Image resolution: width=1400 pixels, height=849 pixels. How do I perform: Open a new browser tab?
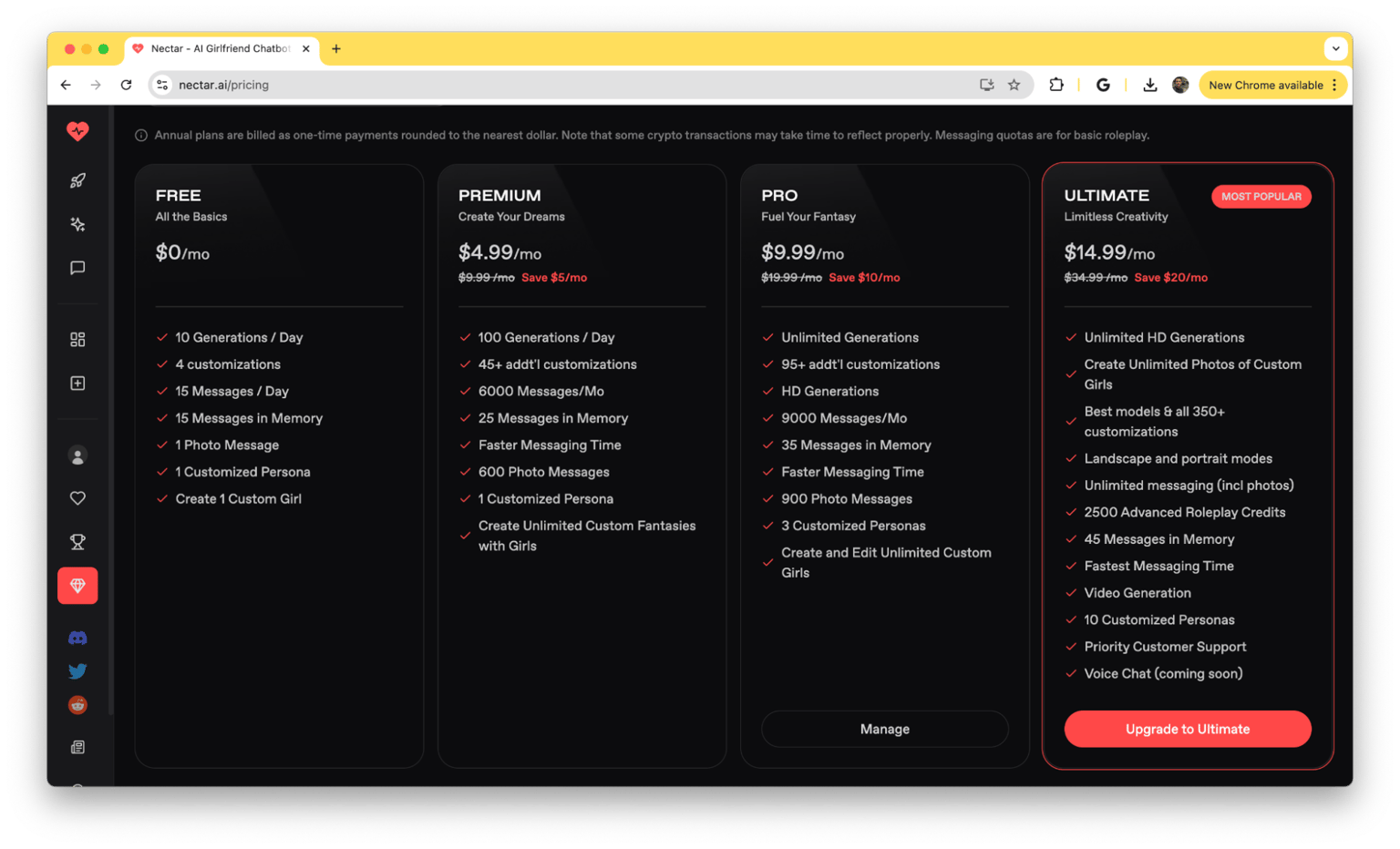tap(336, 49)
